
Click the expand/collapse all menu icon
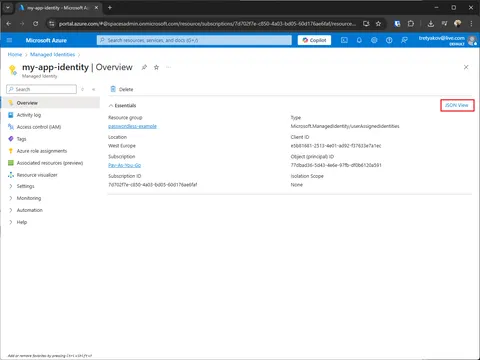pos(83,89)
